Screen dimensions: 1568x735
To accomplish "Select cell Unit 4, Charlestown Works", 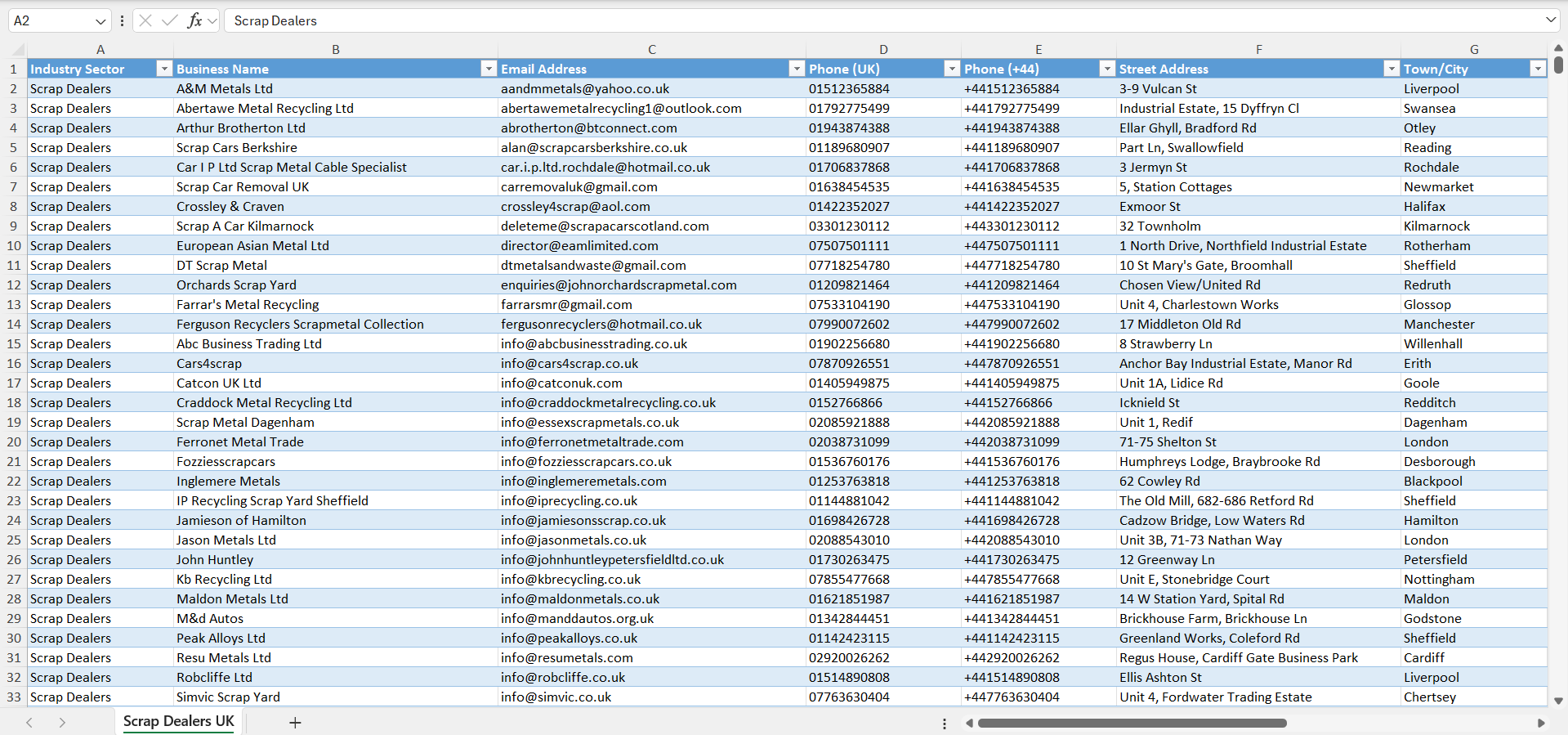I will click(x=1258, y=304).
